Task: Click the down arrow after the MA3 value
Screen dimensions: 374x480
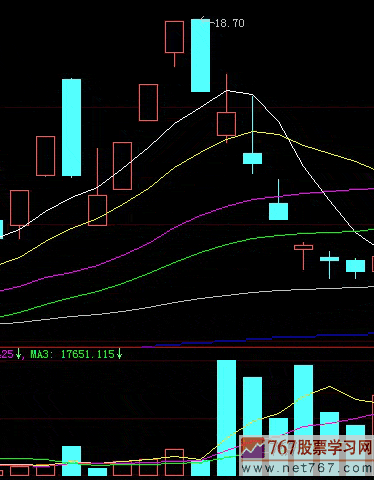Action: click(x=119, y=354)
